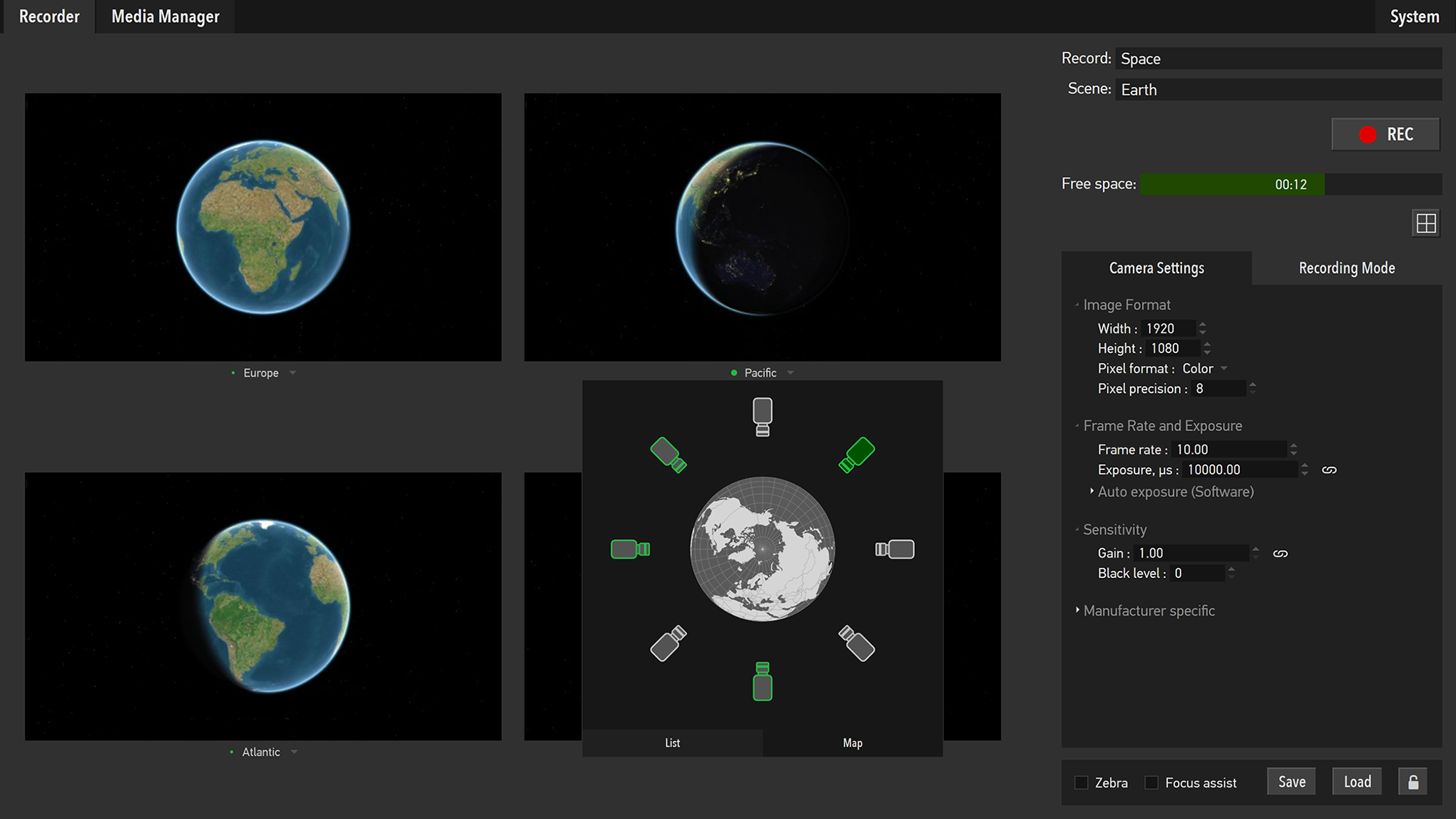
Task: Expand the Manufacturer specific section
Action: (1149, 611)
